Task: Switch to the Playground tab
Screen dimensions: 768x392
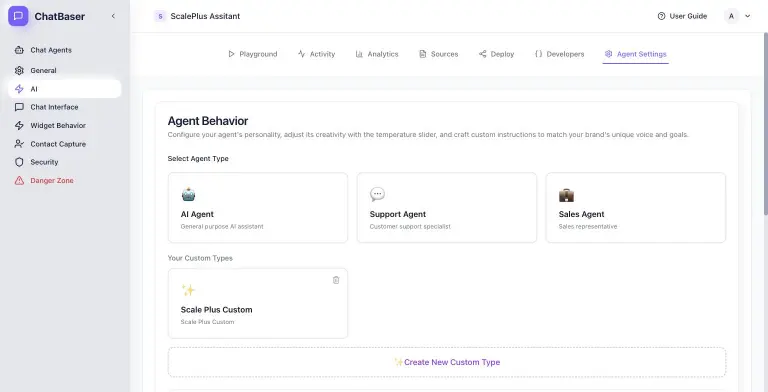Action: point(253,54)
